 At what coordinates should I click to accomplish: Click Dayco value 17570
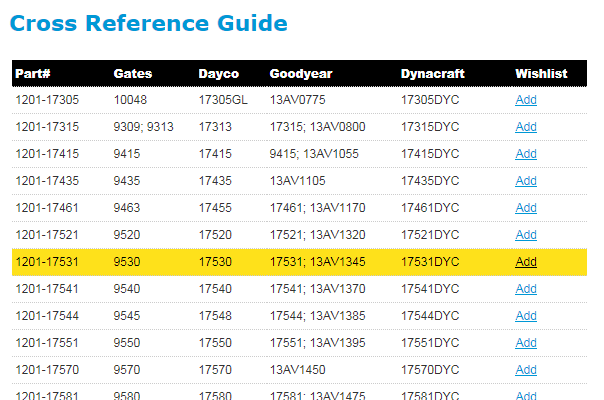tap(215, 370)
